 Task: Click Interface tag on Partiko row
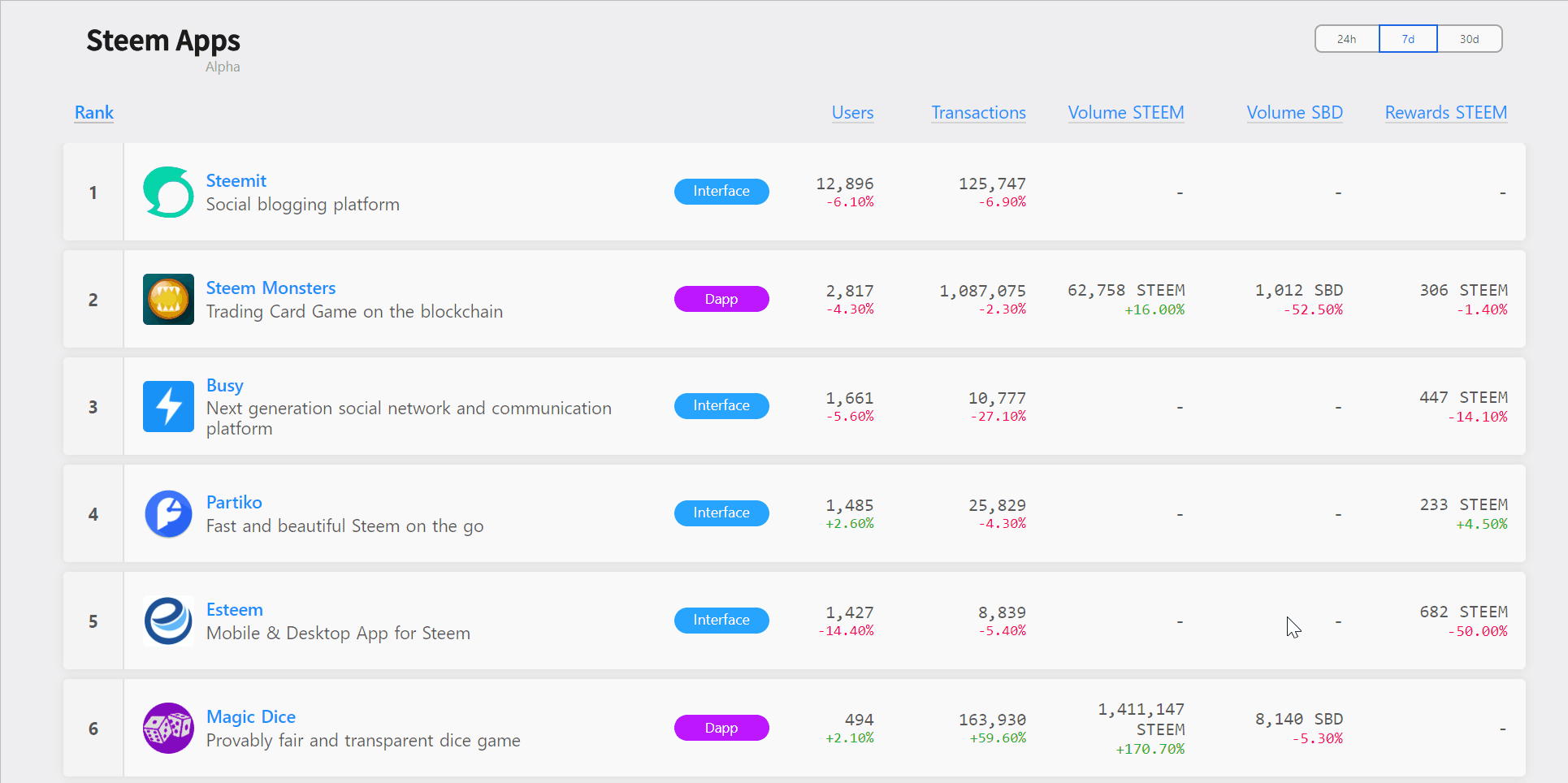click(x=721, y=513)
